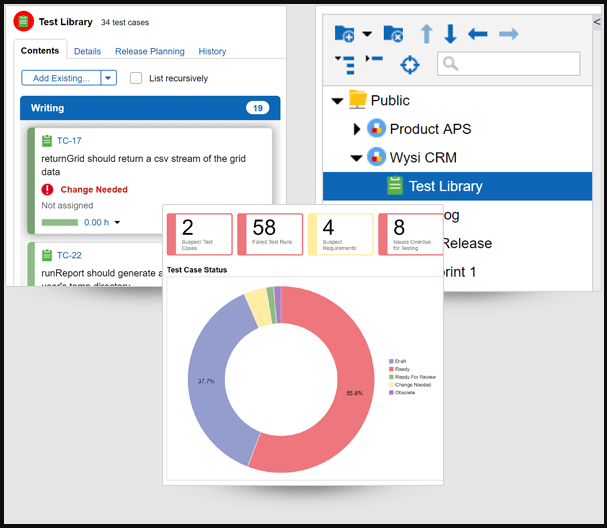
Task: Click the locate current item crosshair icon
Action: tap(410, 65)
